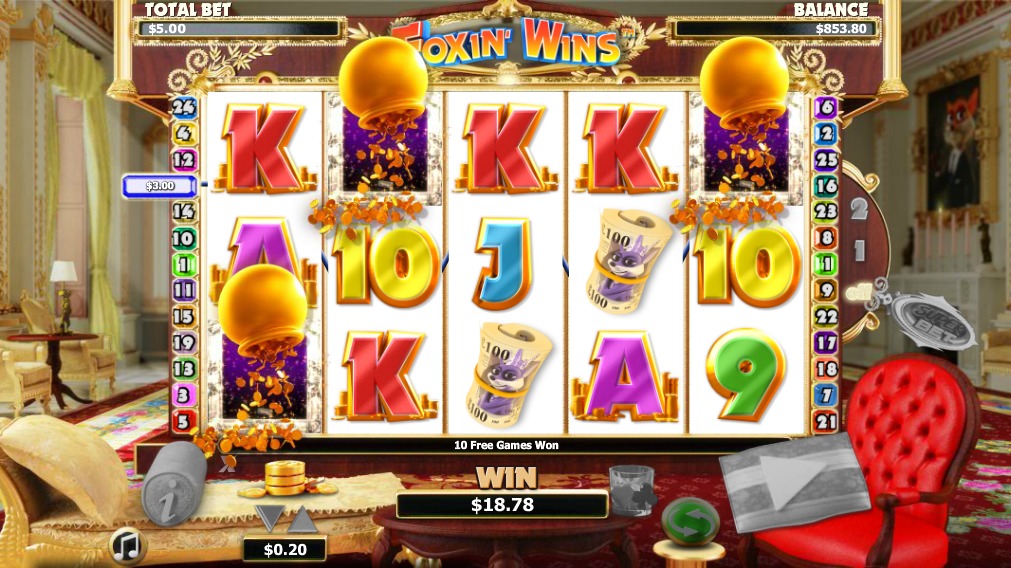Click the gold coin stack bet icon

tap(286, 479)
